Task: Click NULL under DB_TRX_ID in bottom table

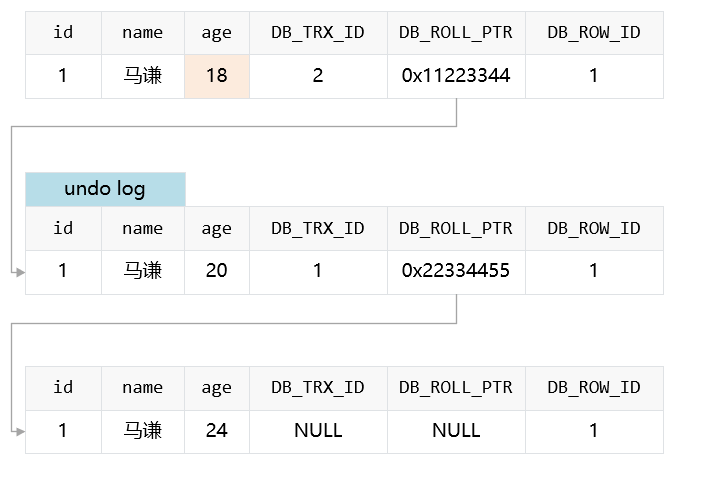Action: point(318,431)
